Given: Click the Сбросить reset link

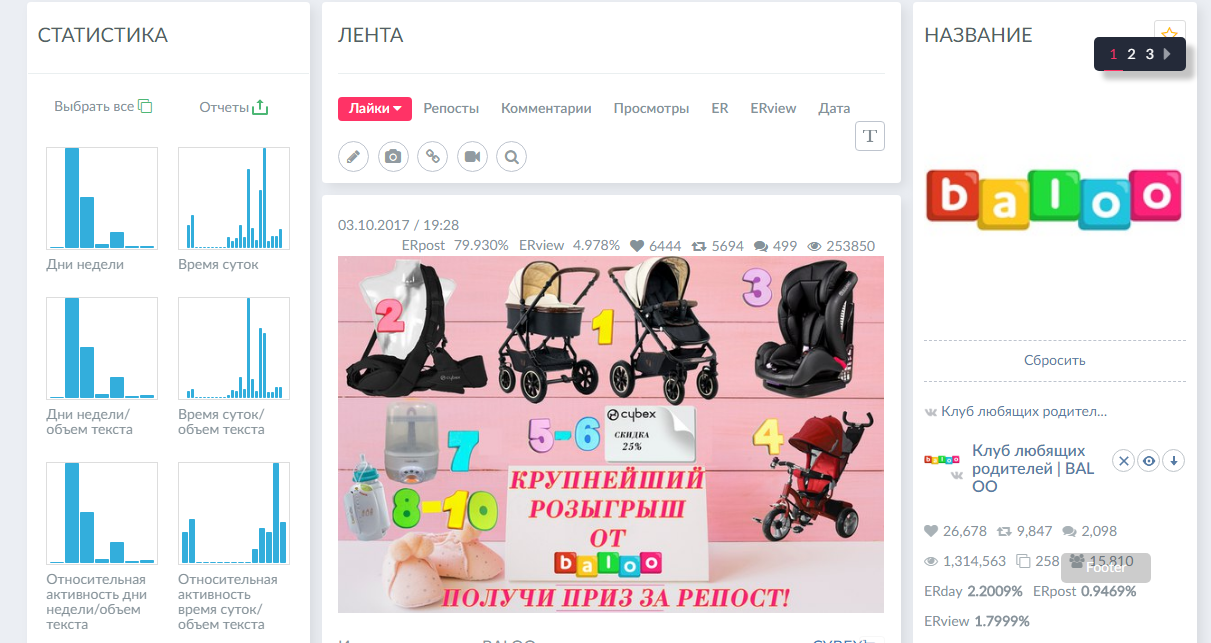Looking at the screenshot, I should (x=1054, y=360).
